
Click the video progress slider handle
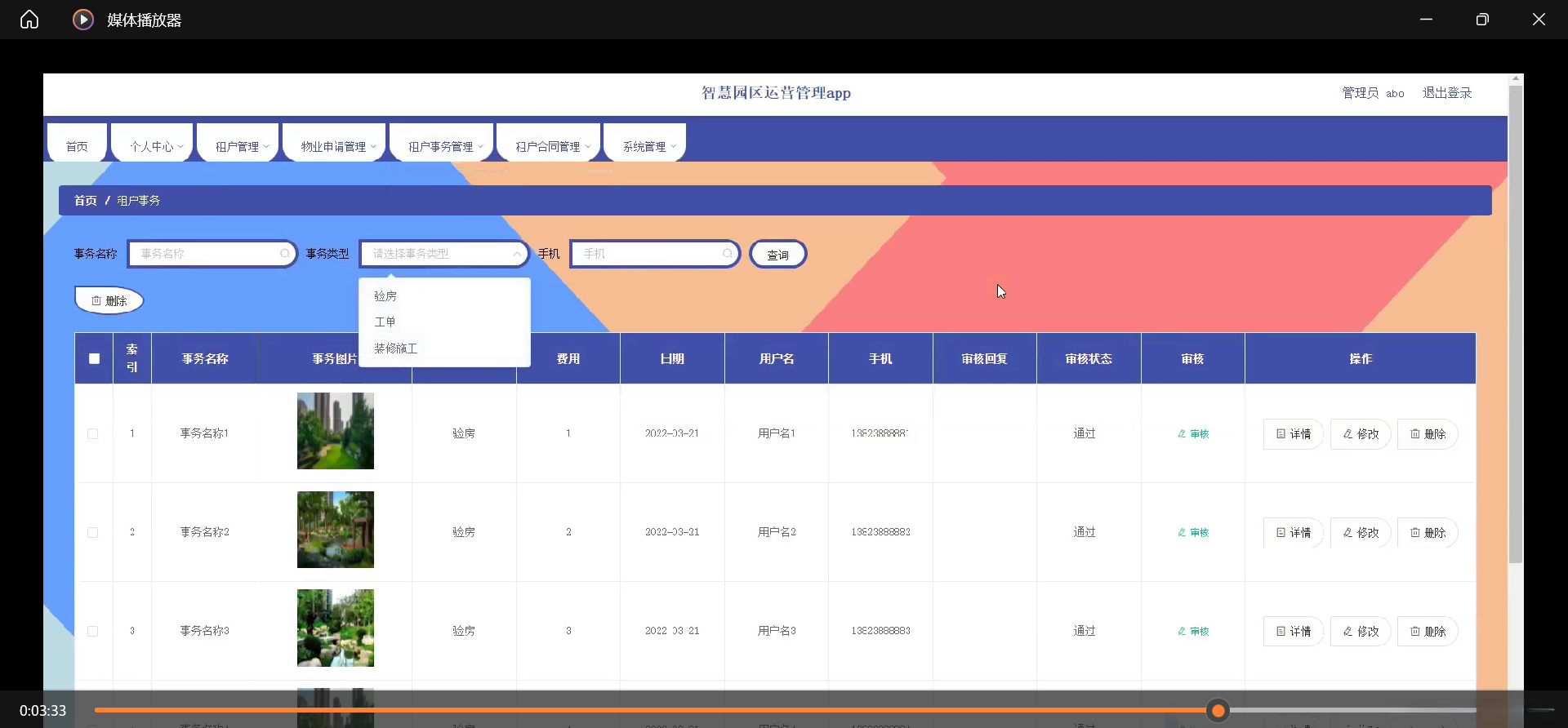pyautogui.click(x=1218, y=711)
